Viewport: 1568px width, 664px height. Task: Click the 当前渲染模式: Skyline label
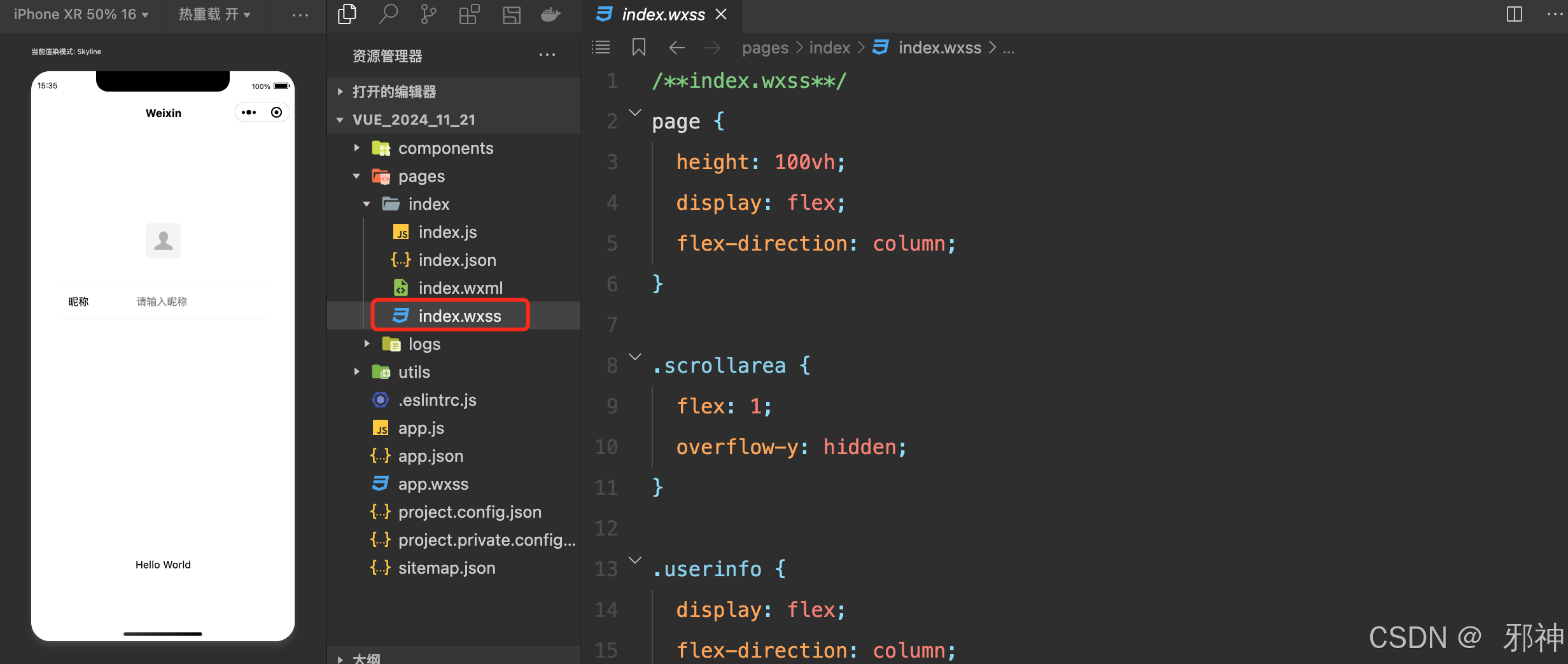[66, 52]
